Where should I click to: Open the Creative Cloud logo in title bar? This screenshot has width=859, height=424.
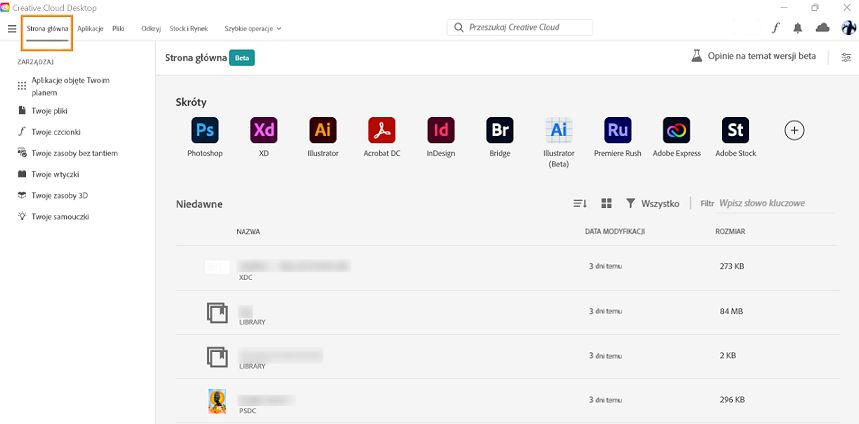pyautogui.click(x=5, y=8)
